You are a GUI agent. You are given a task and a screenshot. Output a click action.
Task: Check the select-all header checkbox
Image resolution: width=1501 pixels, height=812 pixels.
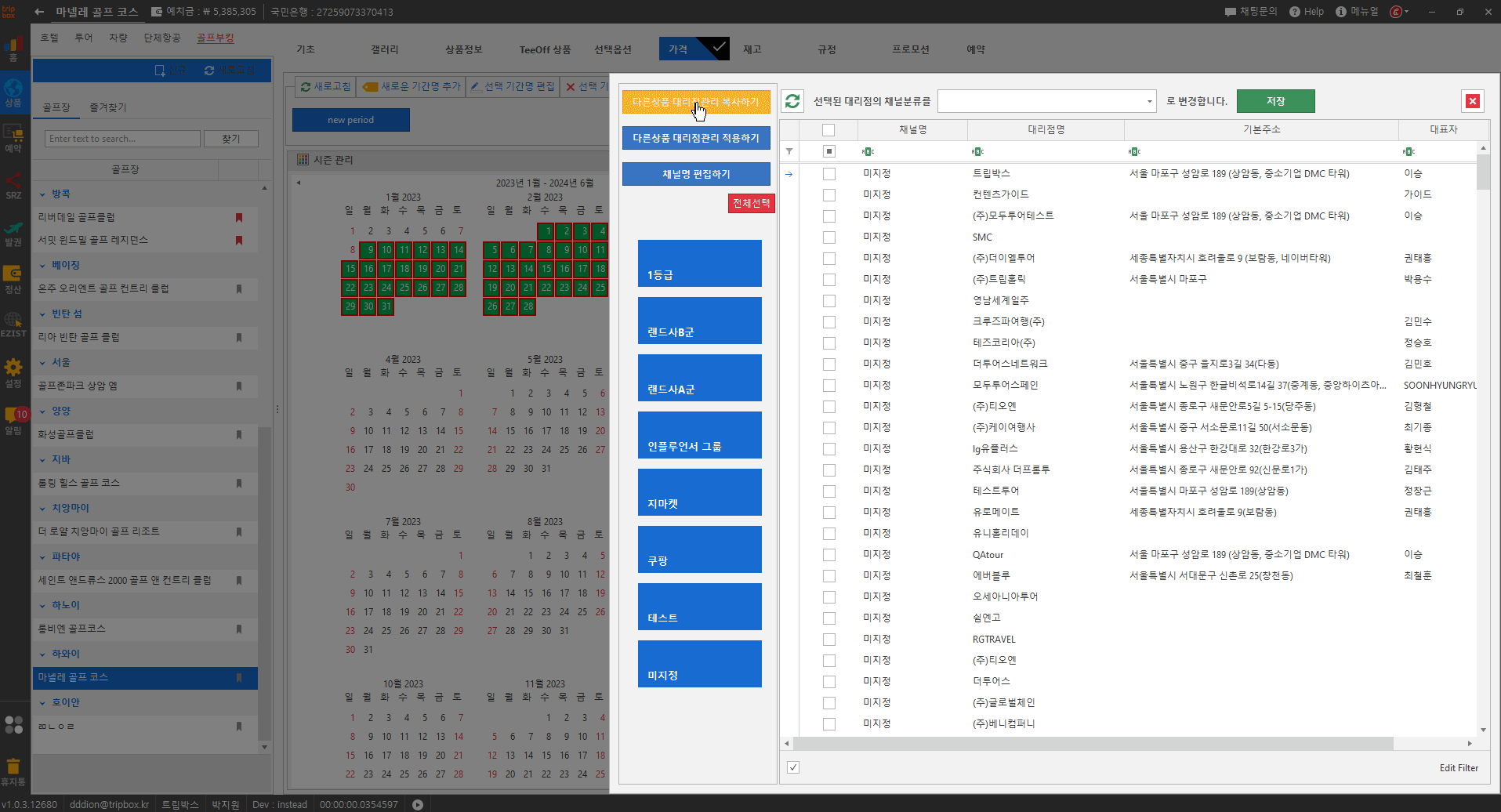(828, 130)
